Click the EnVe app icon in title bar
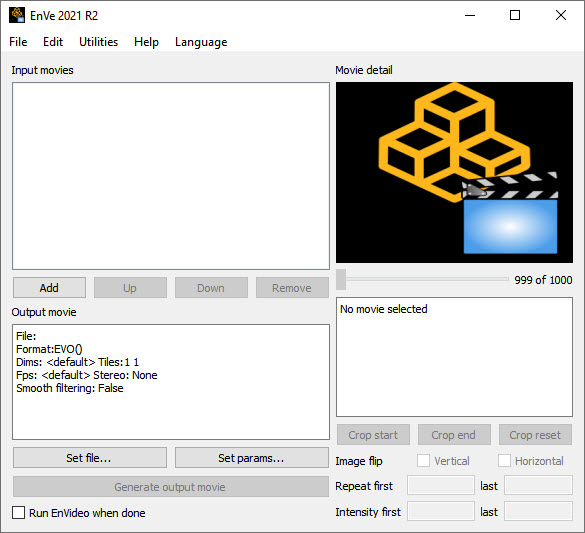Viewport: 585px width, 533px height. 17,15
